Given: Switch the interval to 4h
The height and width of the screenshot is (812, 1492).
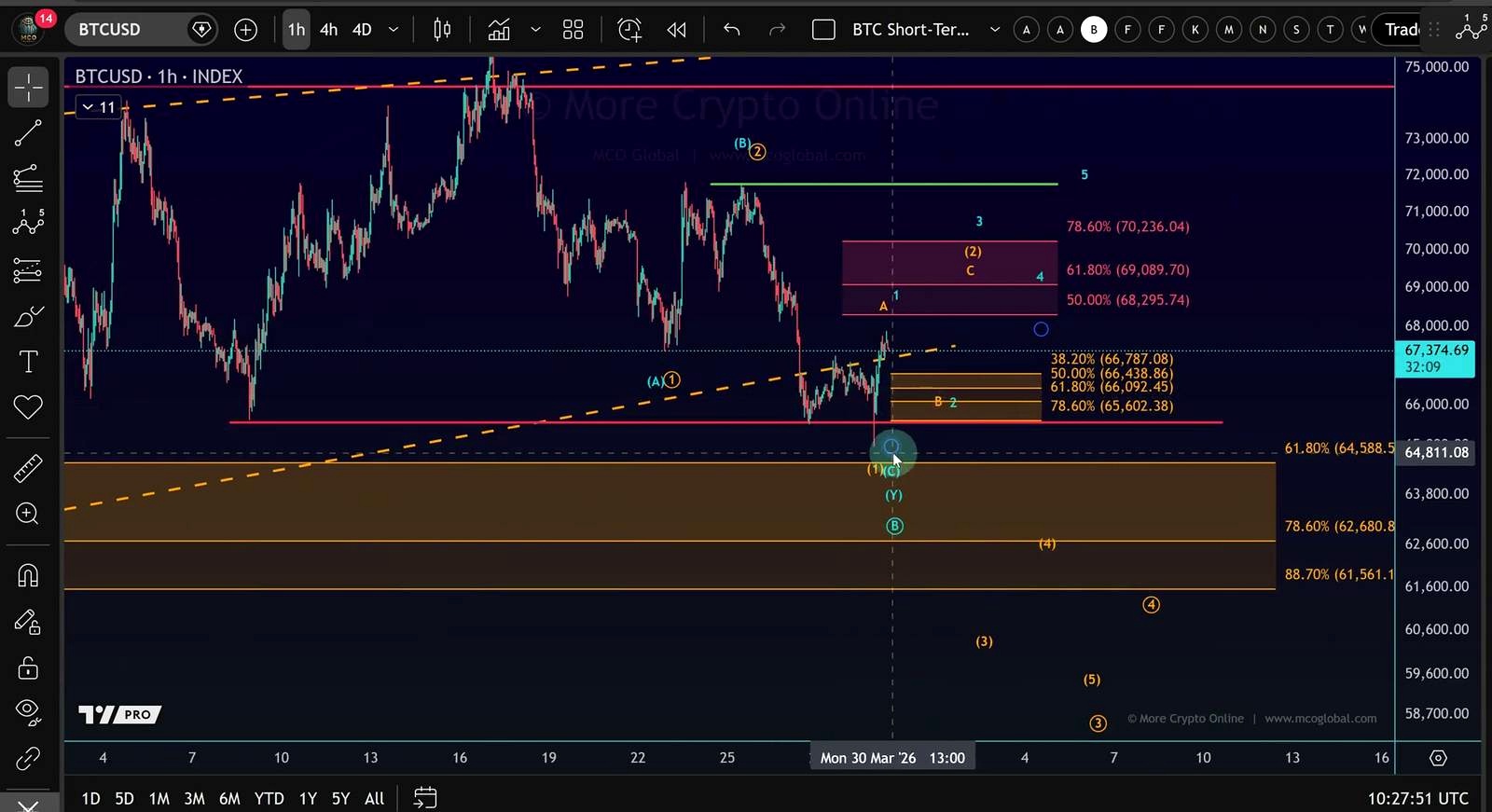Looking at the screenshot, I should pos(329,30).
